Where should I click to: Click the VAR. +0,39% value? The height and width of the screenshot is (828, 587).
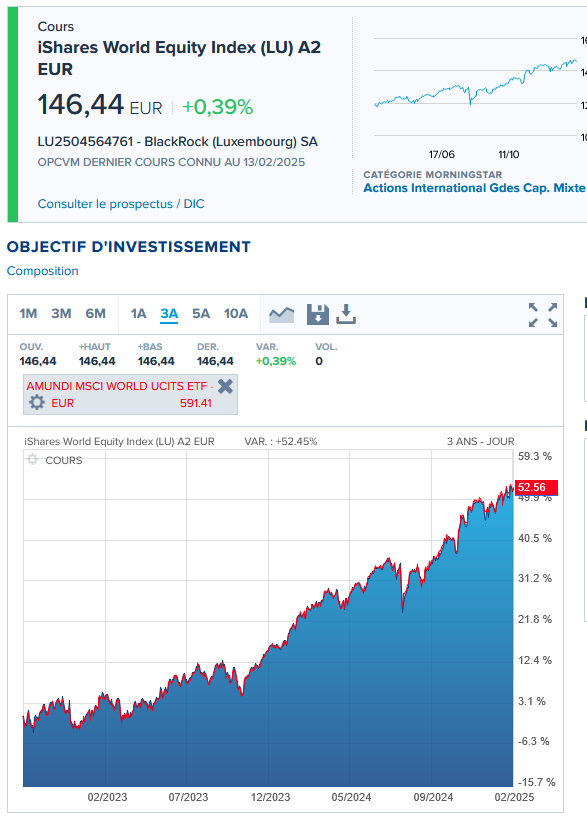click(x=276, y=361)
